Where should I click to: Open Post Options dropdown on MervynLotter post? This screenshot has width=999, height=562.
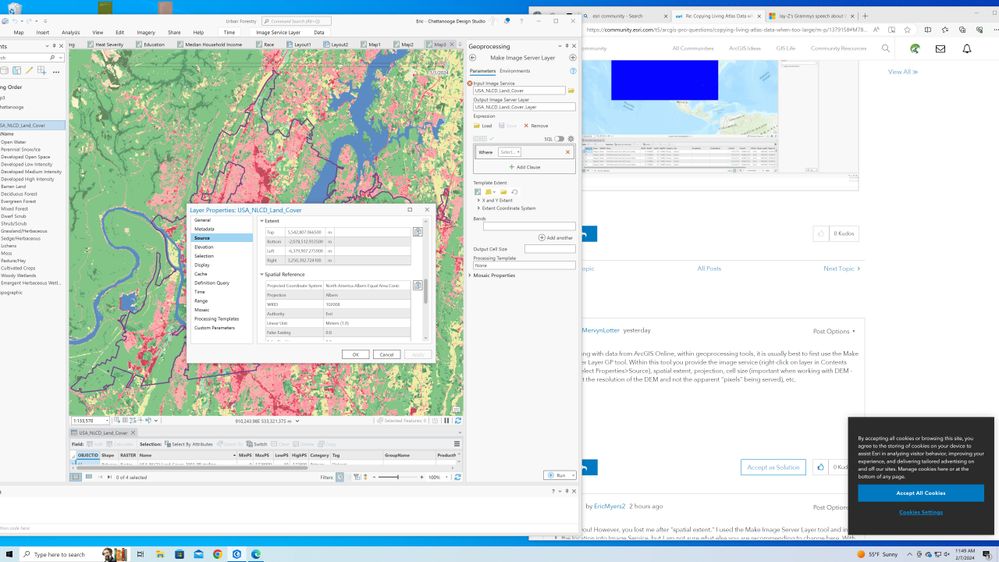pyautogui.click(x=834, y=331)
